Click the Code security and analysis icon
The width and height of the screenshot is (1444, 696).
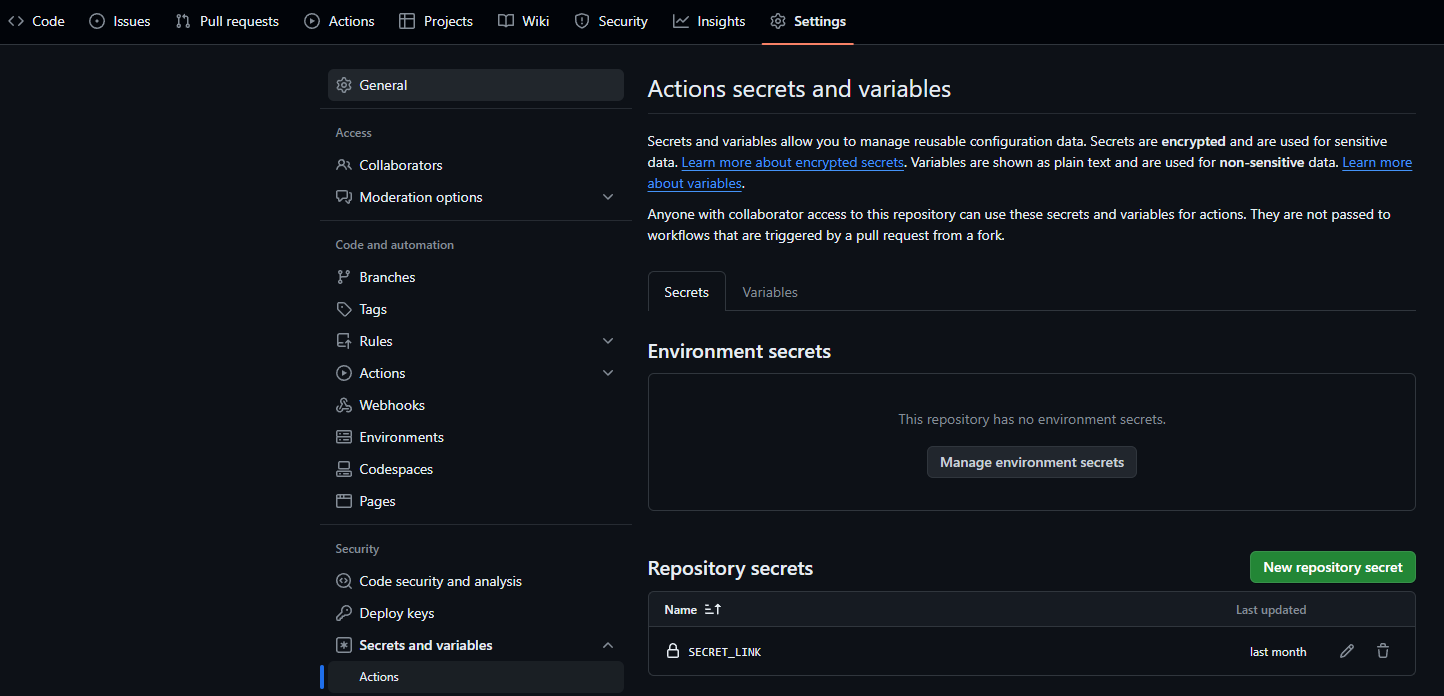coord(344,581)
